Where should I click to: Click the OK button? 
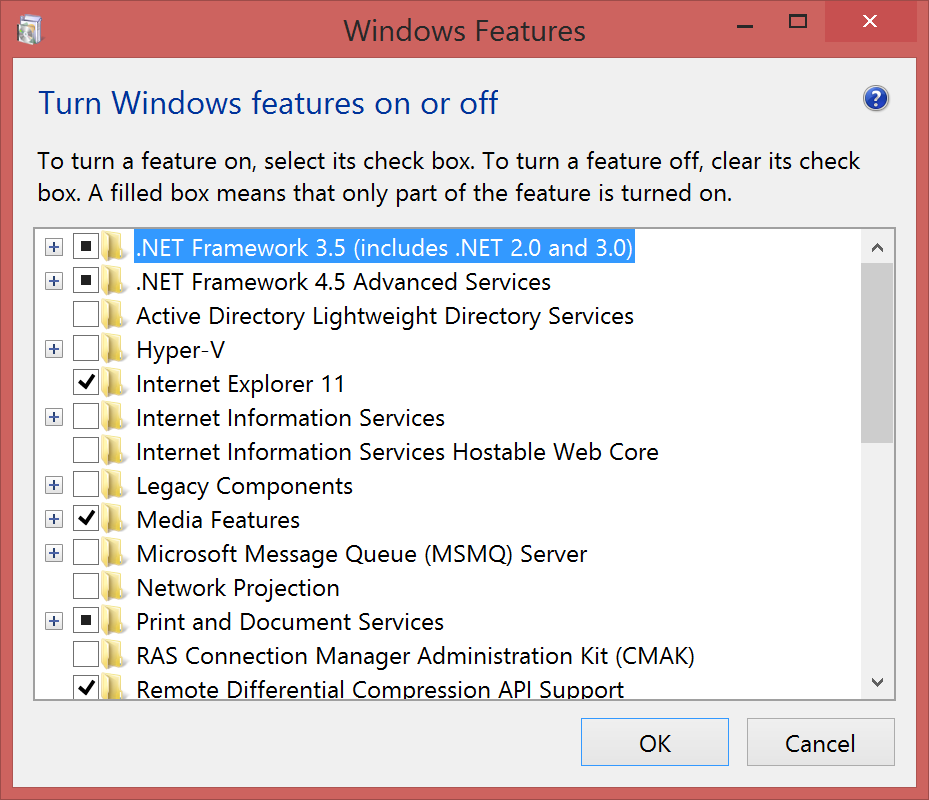pyautogui.click(x=655, y=742)
